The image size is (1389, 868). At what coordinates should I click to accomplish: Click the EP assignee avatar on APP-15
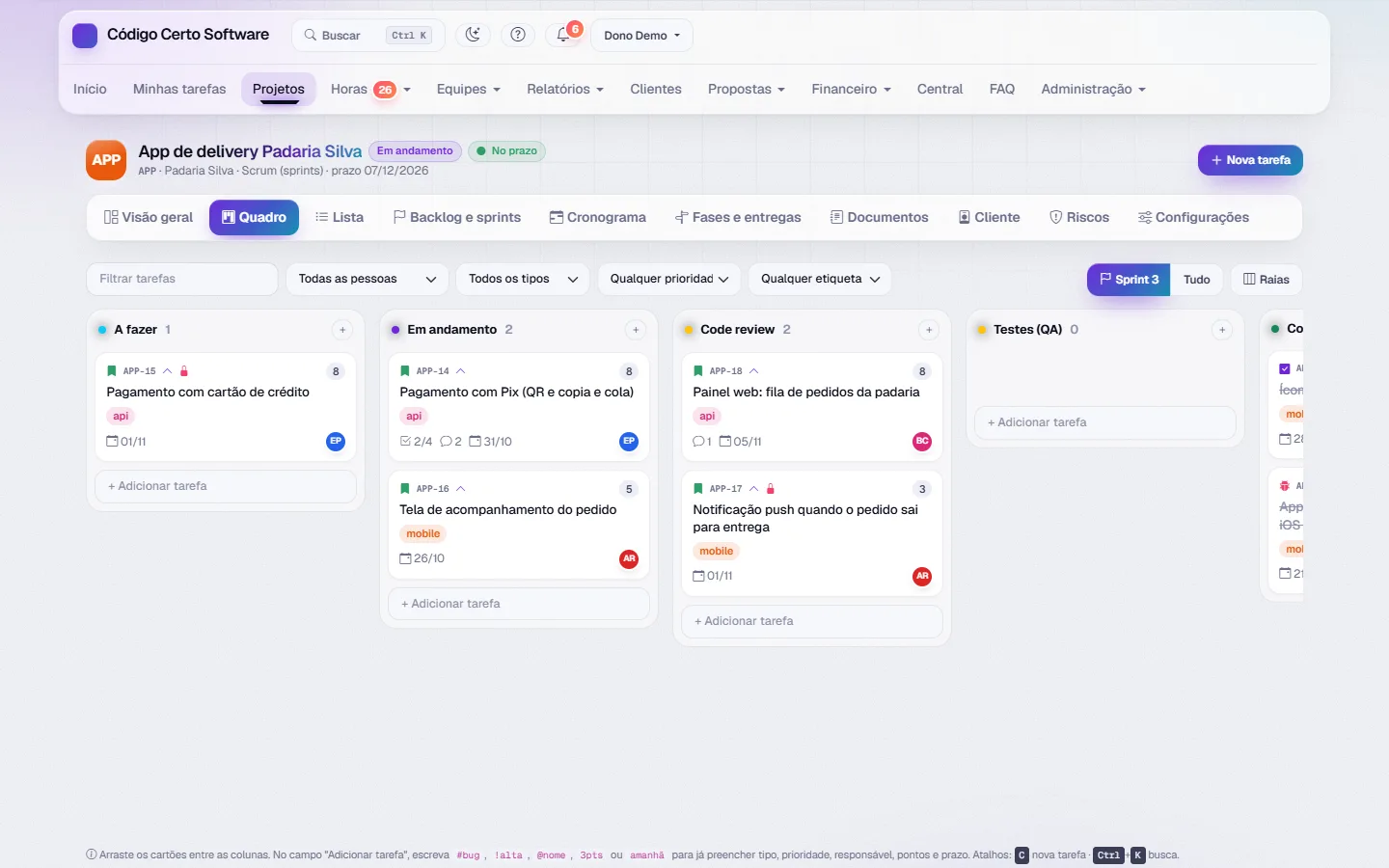336,442
